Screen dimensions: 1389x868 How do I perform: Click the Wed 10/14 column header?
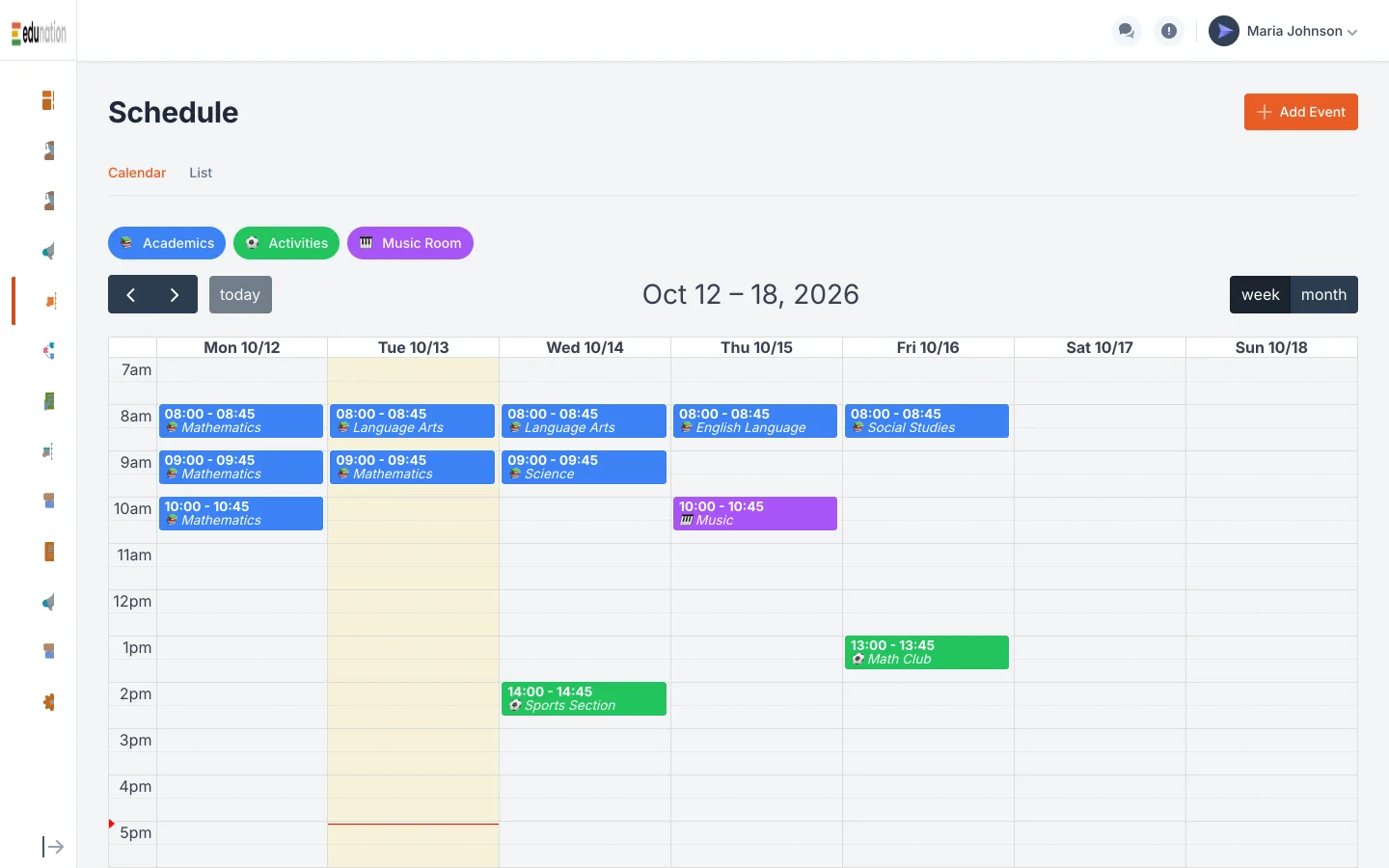coord(586,347)
